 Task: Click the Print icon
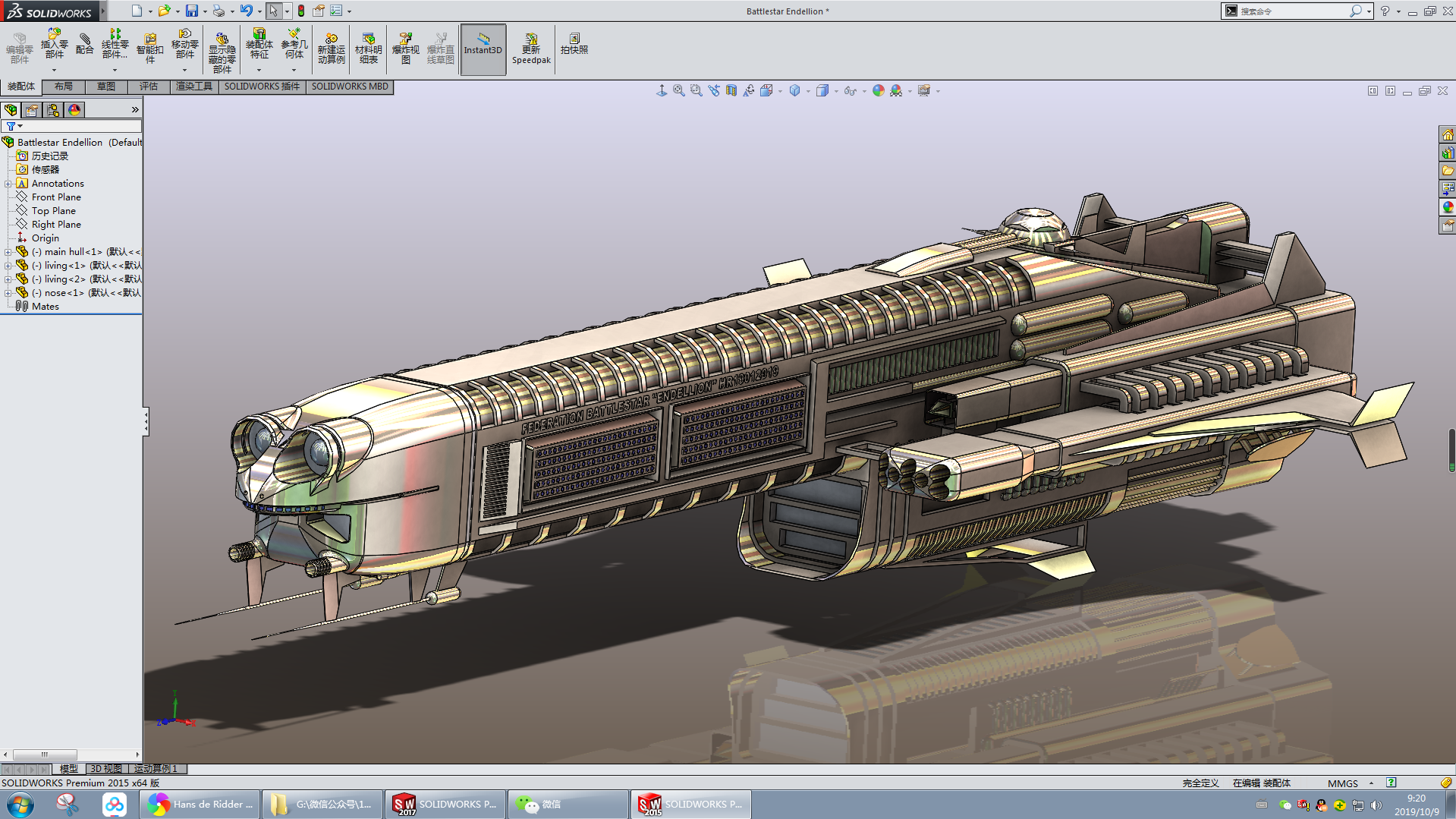click(219, 11)
